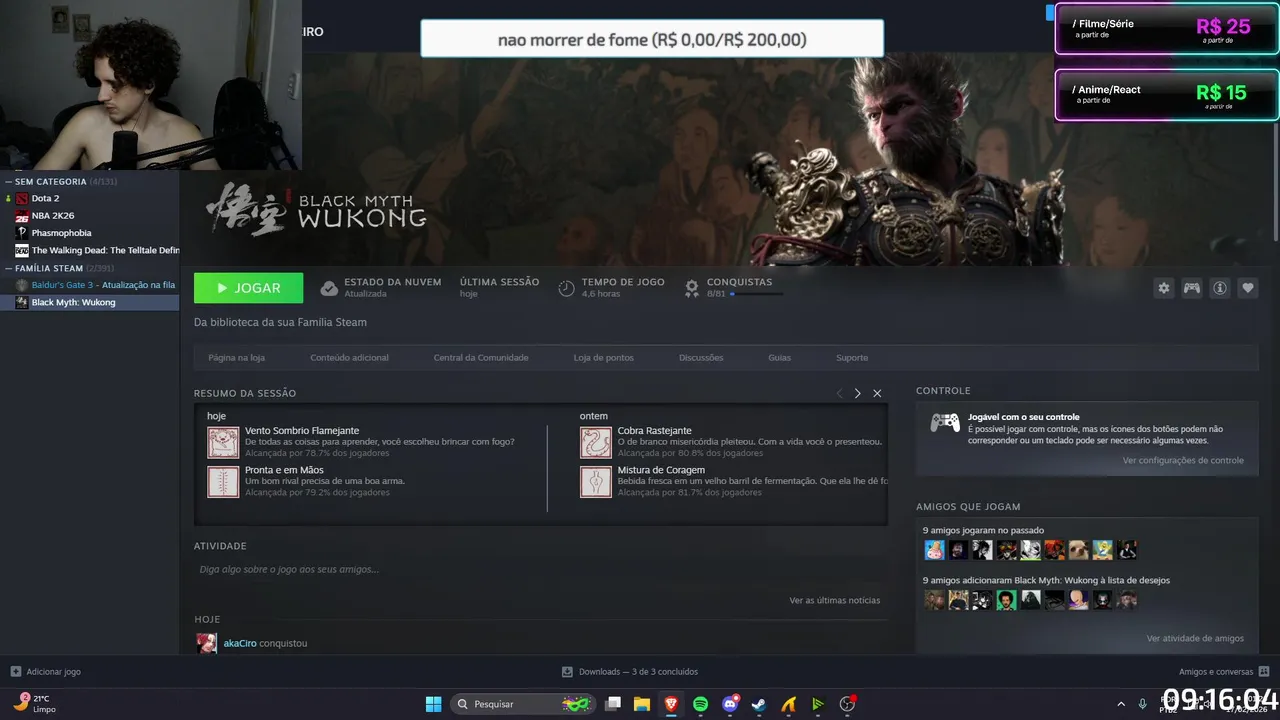Add game to favorites heart icon
Screen dimensions: 1280x720
click(1248, 288)
